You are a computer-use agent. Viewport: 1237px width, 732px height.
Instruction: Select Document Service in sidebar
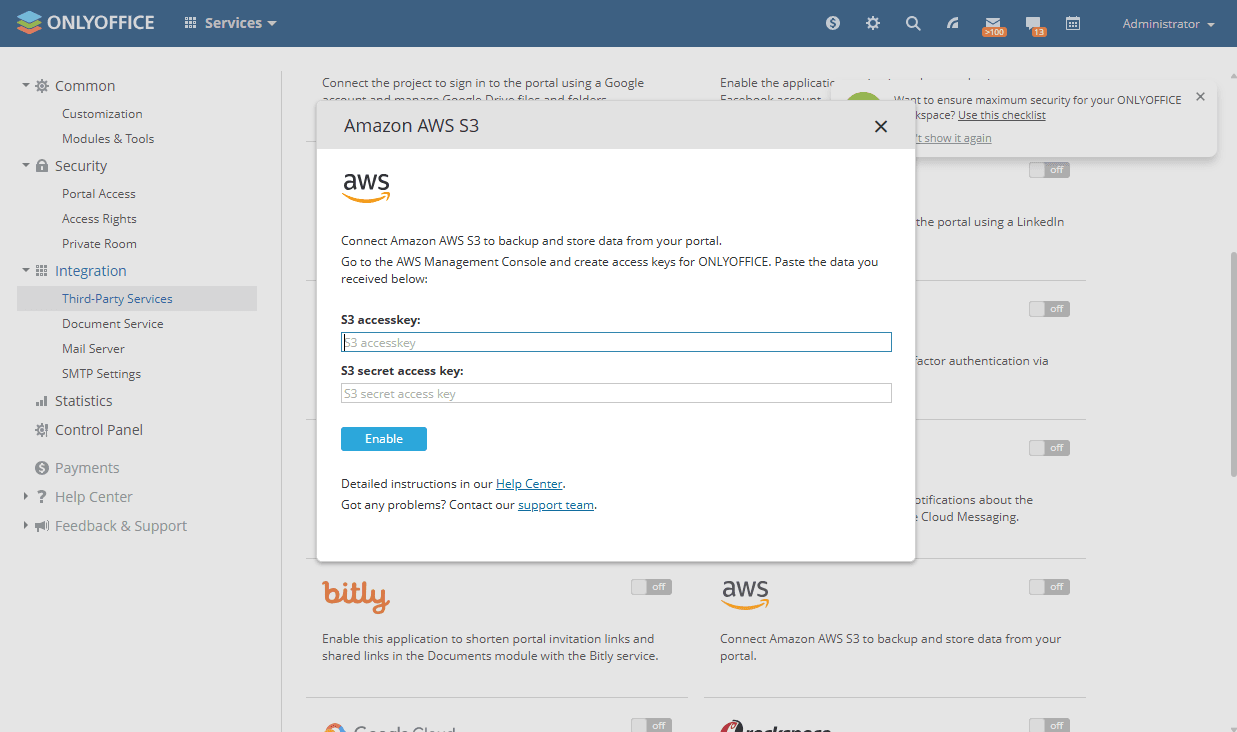pos(112,324)
